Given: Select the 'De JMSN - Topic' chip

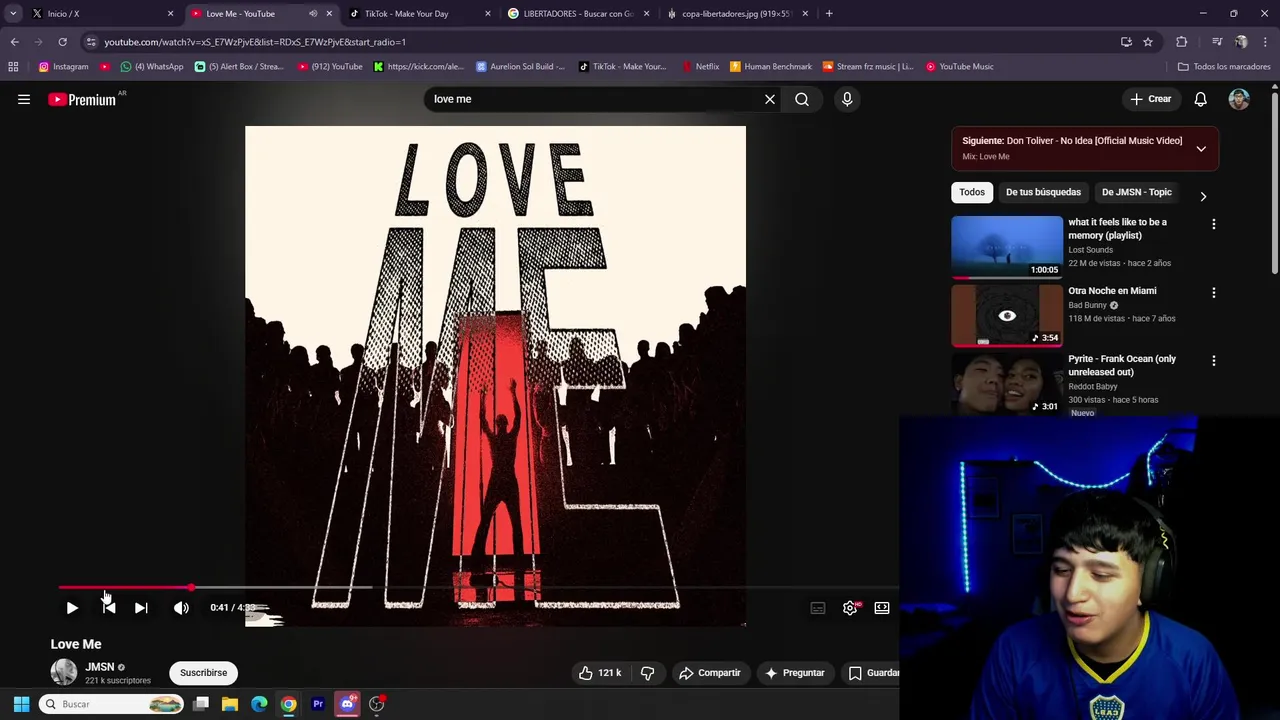Looking at the screenshot, I should 1136,192.
